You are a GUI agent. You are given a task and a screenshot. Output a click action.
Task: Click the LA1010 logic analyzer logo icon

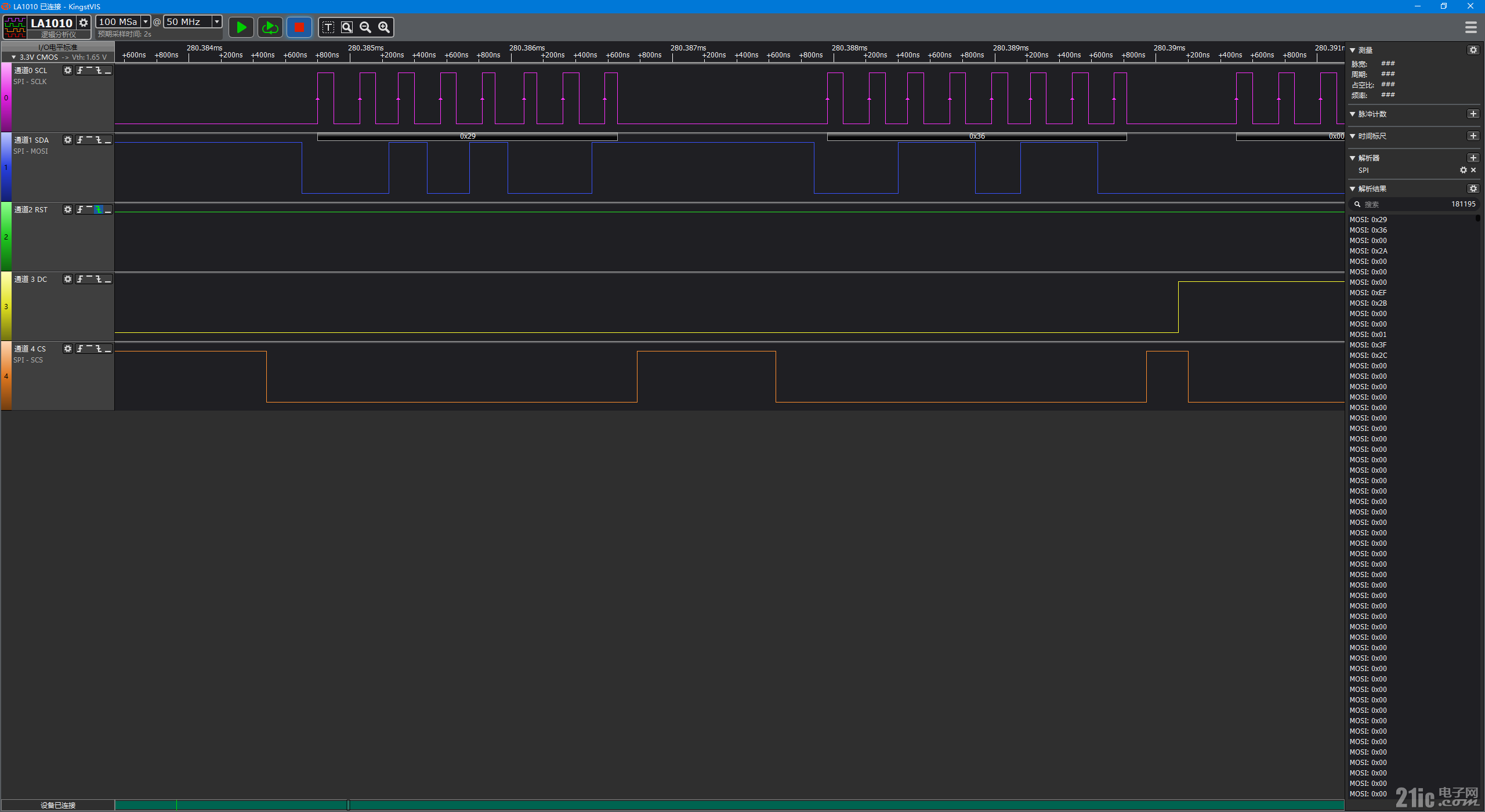coord(15,27)
